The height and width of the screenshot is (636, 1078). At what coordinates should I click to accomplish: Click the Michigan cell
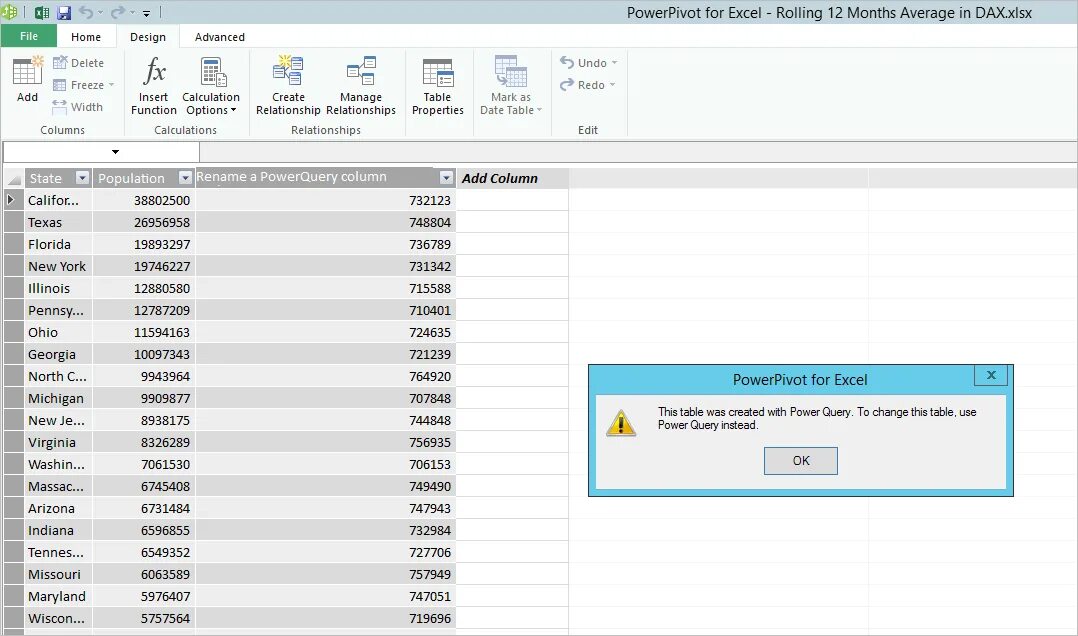click(x=58, y=398)
